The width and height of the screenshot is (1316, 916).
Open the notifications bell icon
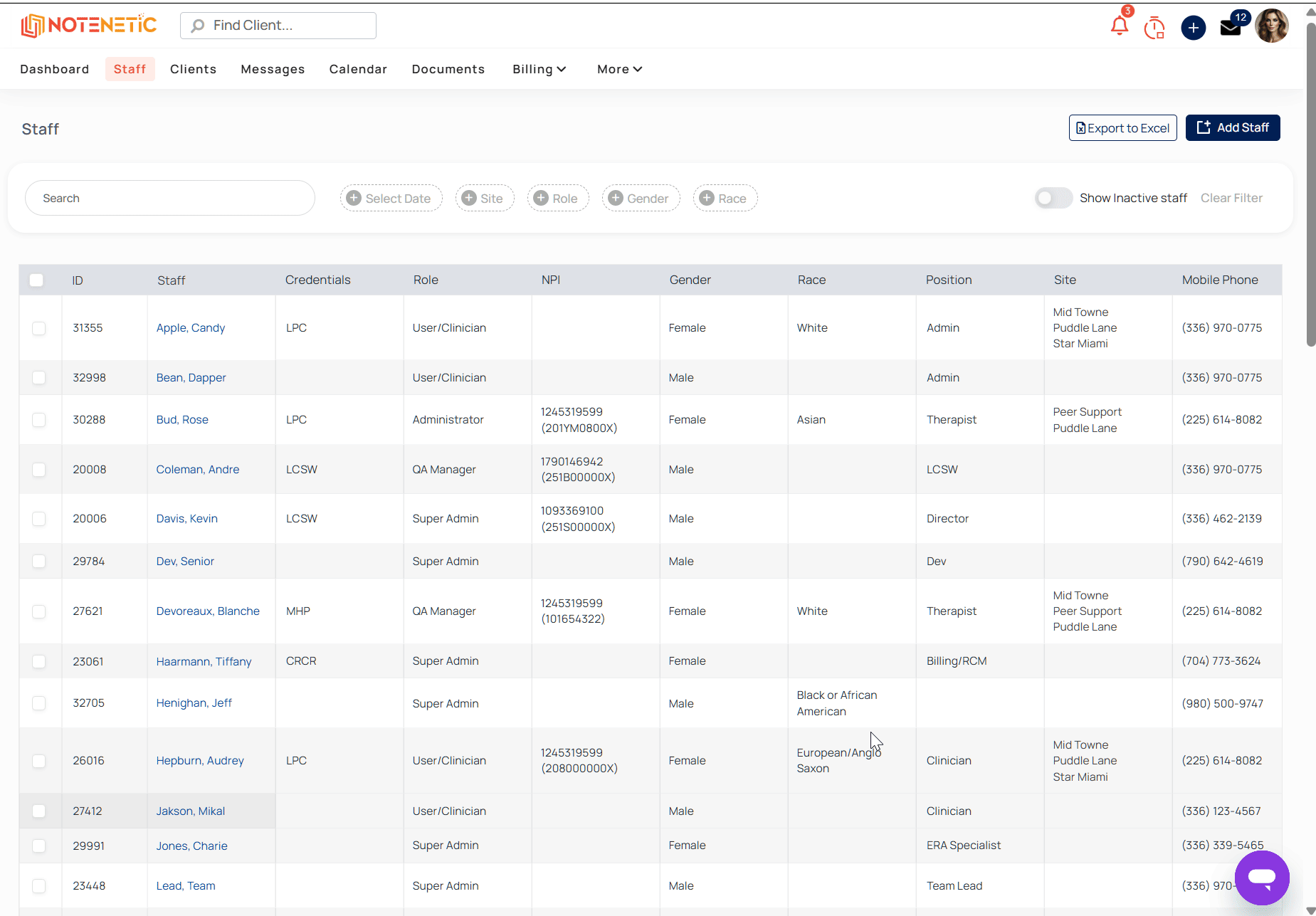(1119, 26)
